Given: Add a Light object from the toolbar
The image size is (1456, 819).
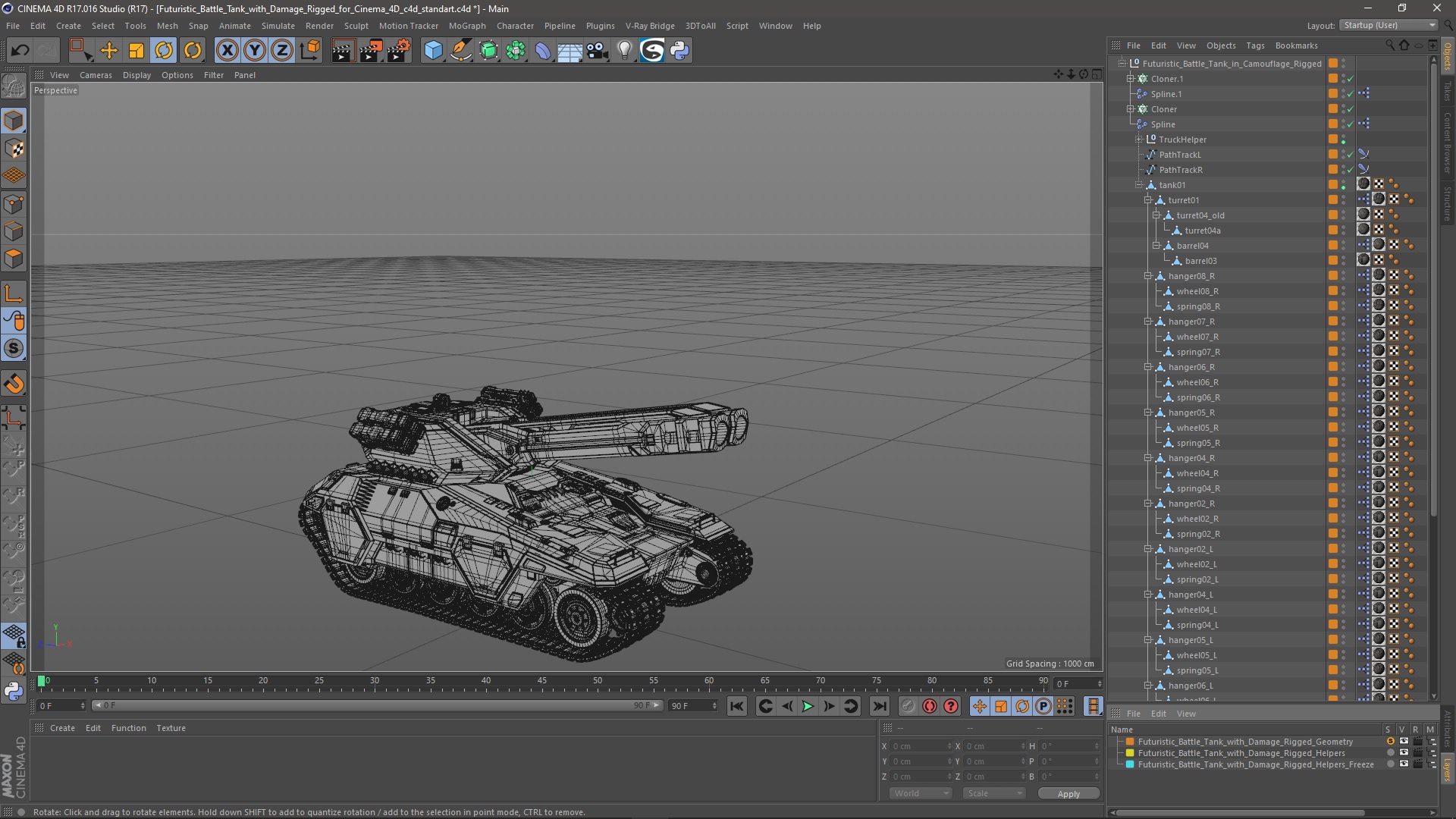Looking at the screenshot, I should pyautogui.click(x=624, y=51).
